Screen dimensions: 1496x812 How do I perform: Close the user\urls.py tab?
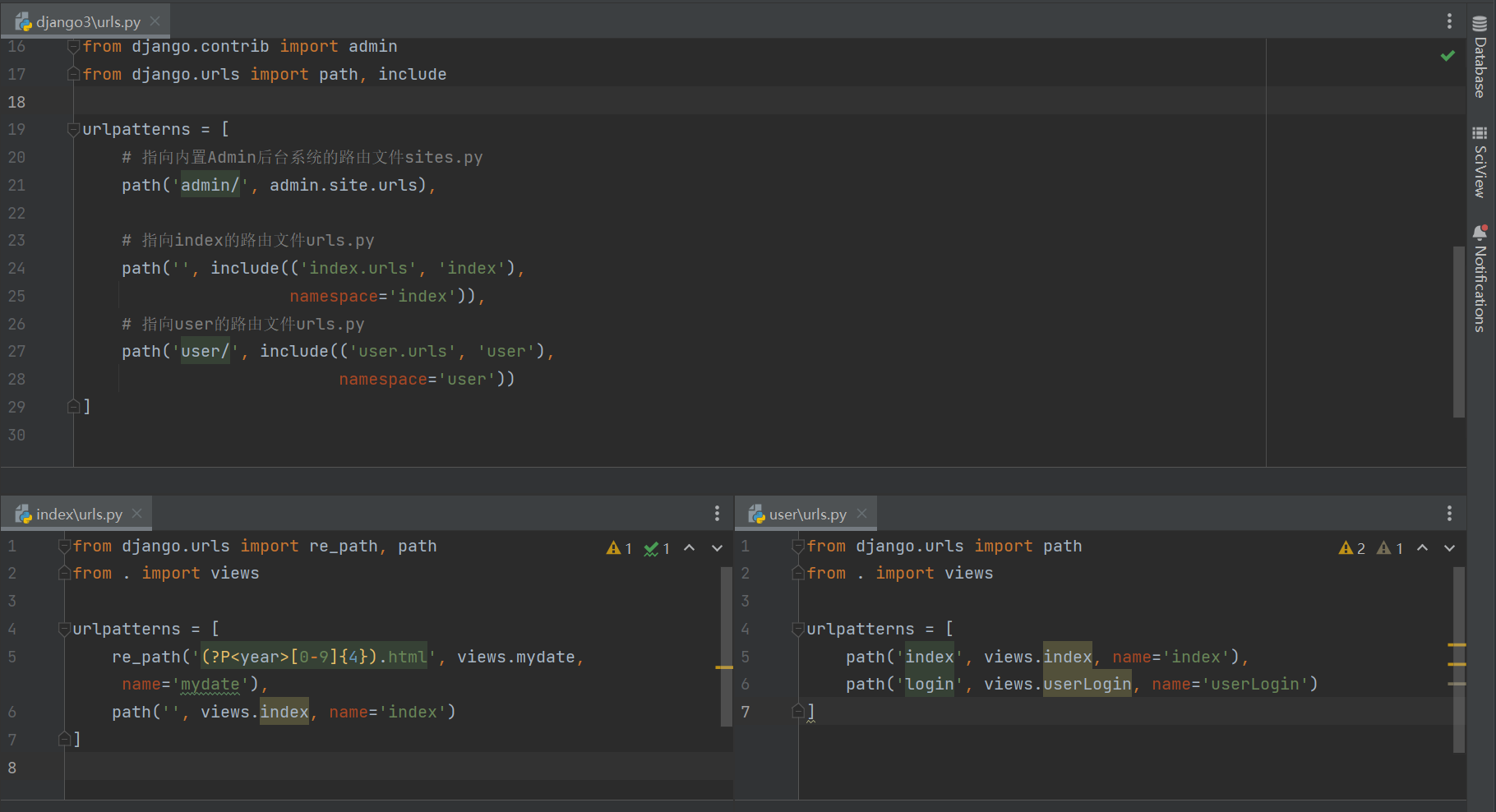point(861,514)
